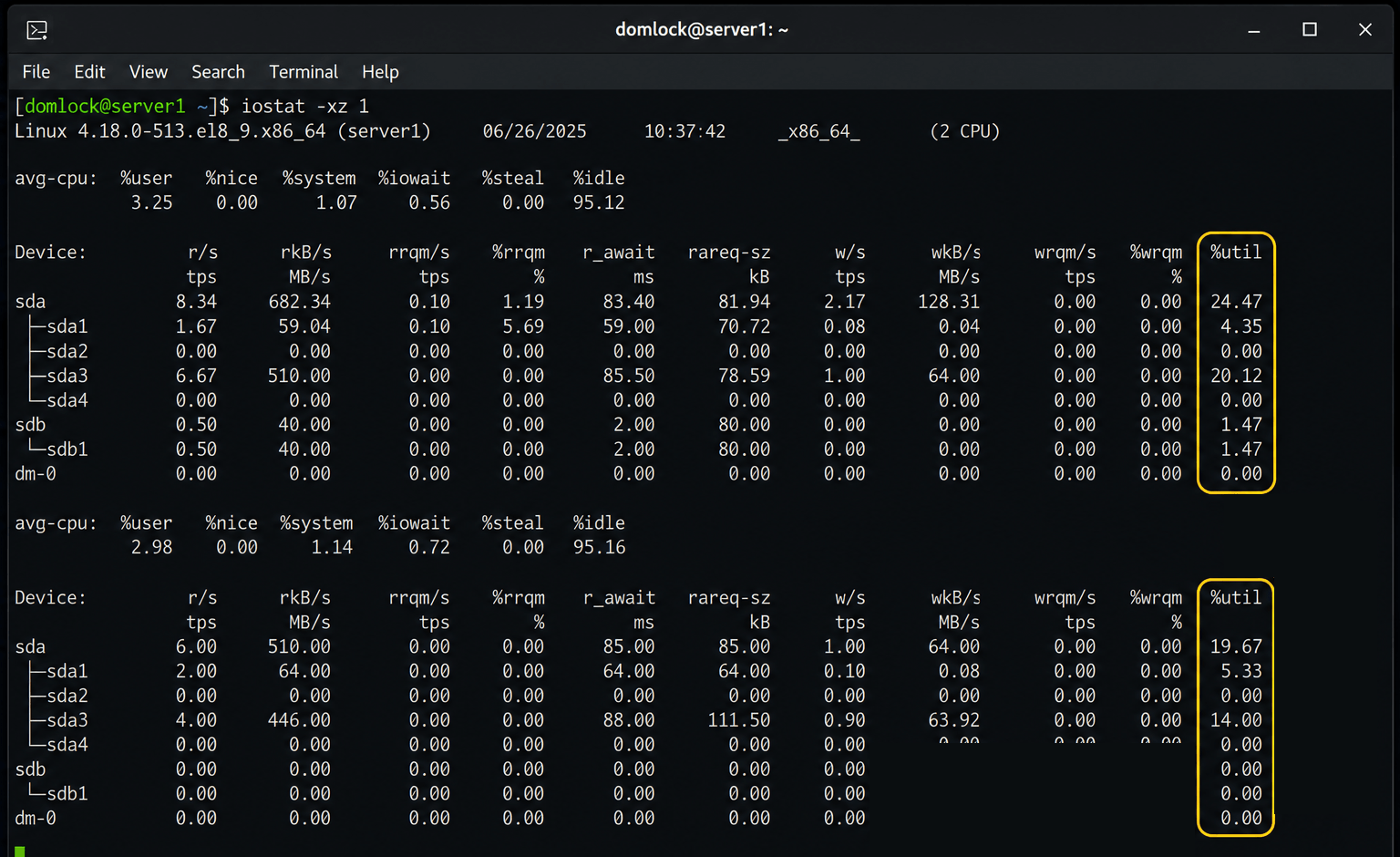Click the window title 'domlock@server1: ~'
1400x857 pixels.
(702, 30)
